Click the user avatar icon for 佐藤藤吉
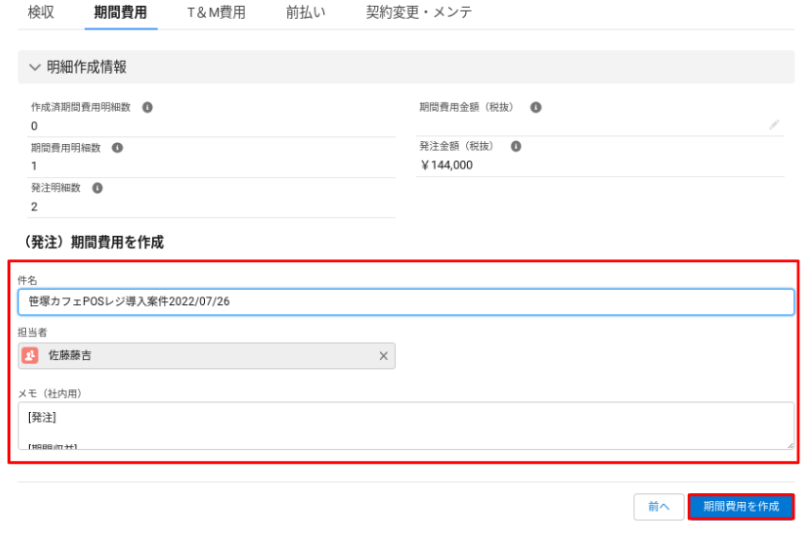 point(31,356)
